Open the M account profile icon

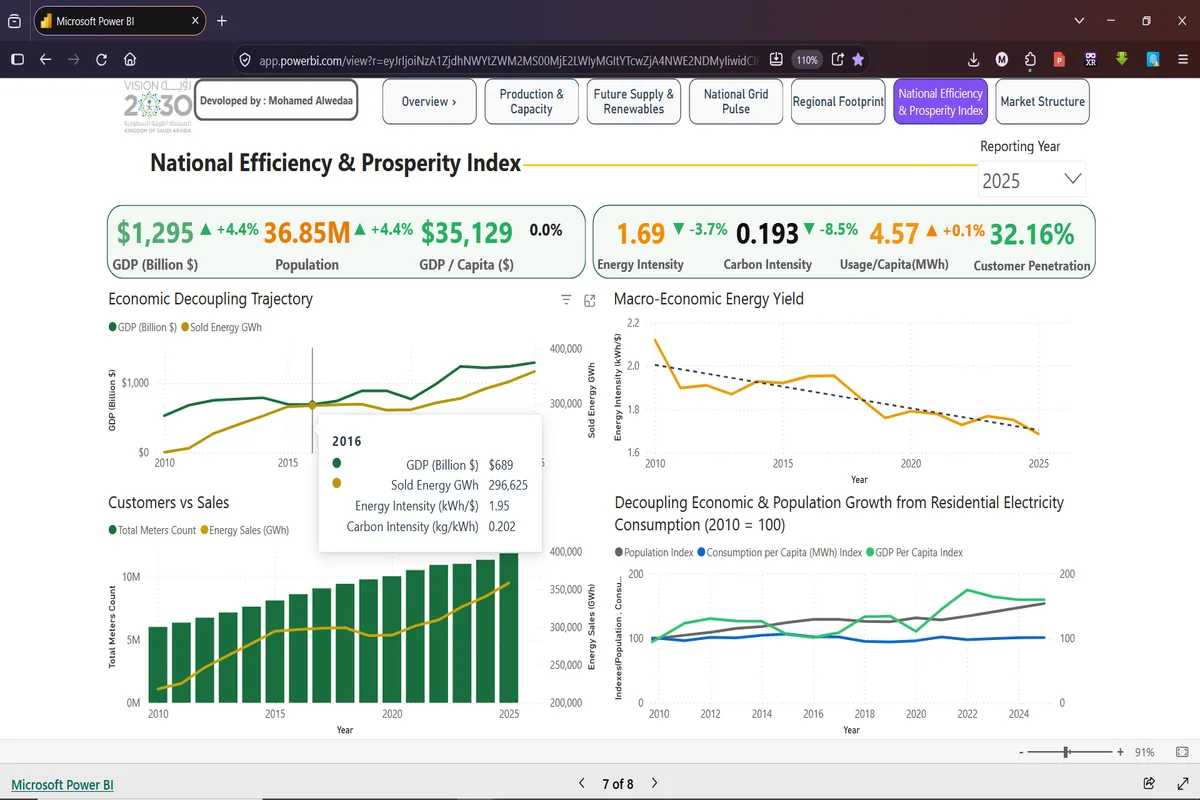1002,59
